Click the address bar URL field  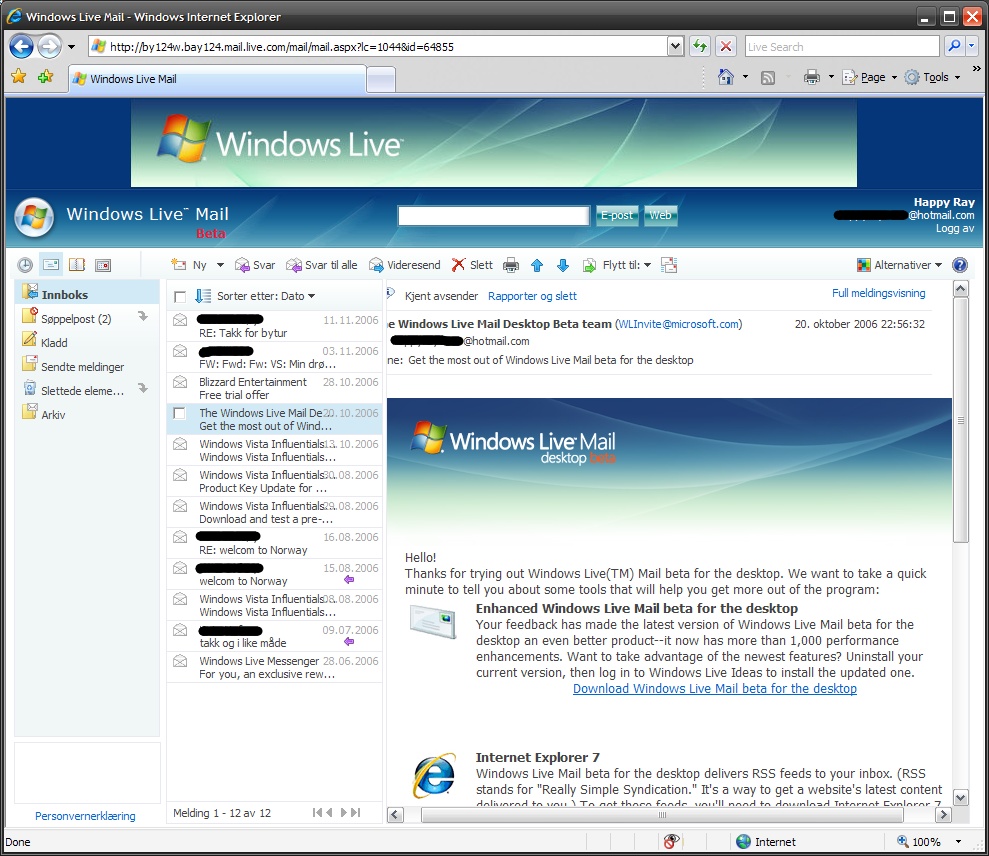coord(386,46)
